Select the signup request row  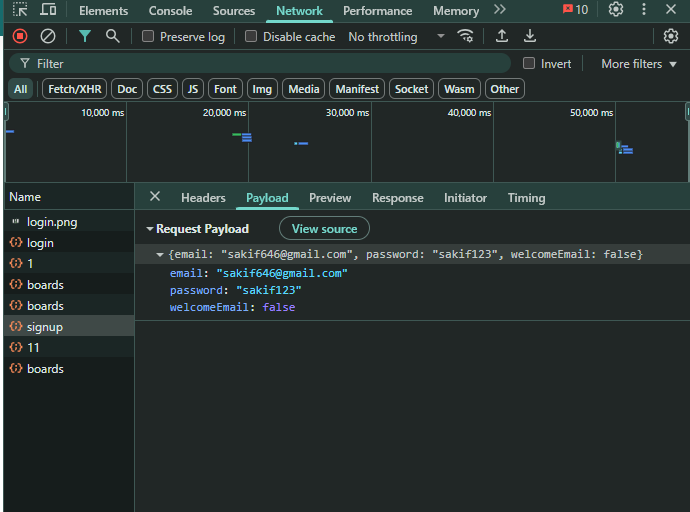point(69,327)
